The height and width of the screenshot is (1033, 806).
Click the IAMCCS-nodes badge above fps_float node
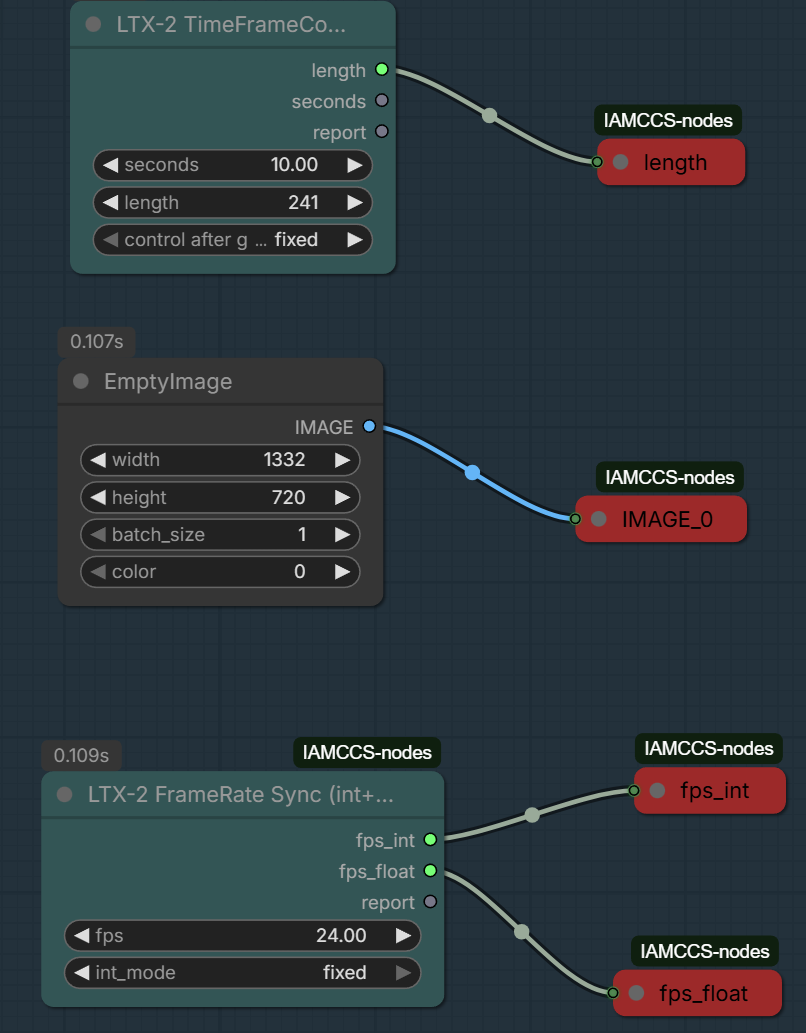[x=706, y=951]
